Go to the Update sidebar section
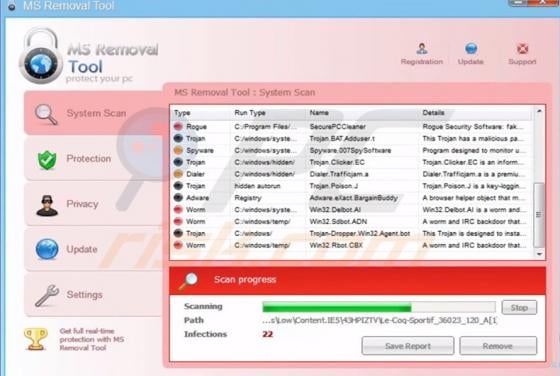Screen dimensions: 560x376 (94, 249)
